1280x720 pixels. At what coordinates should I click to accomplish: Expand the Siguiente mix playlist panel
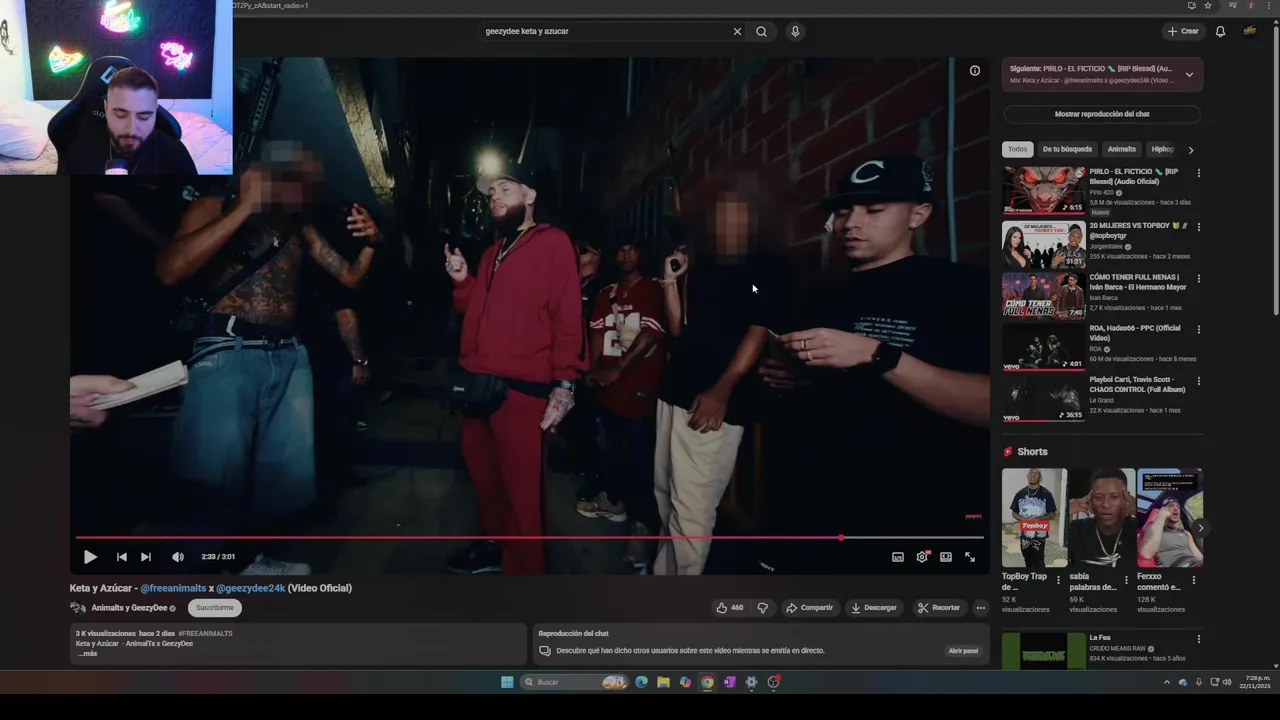click(1189, 74)
